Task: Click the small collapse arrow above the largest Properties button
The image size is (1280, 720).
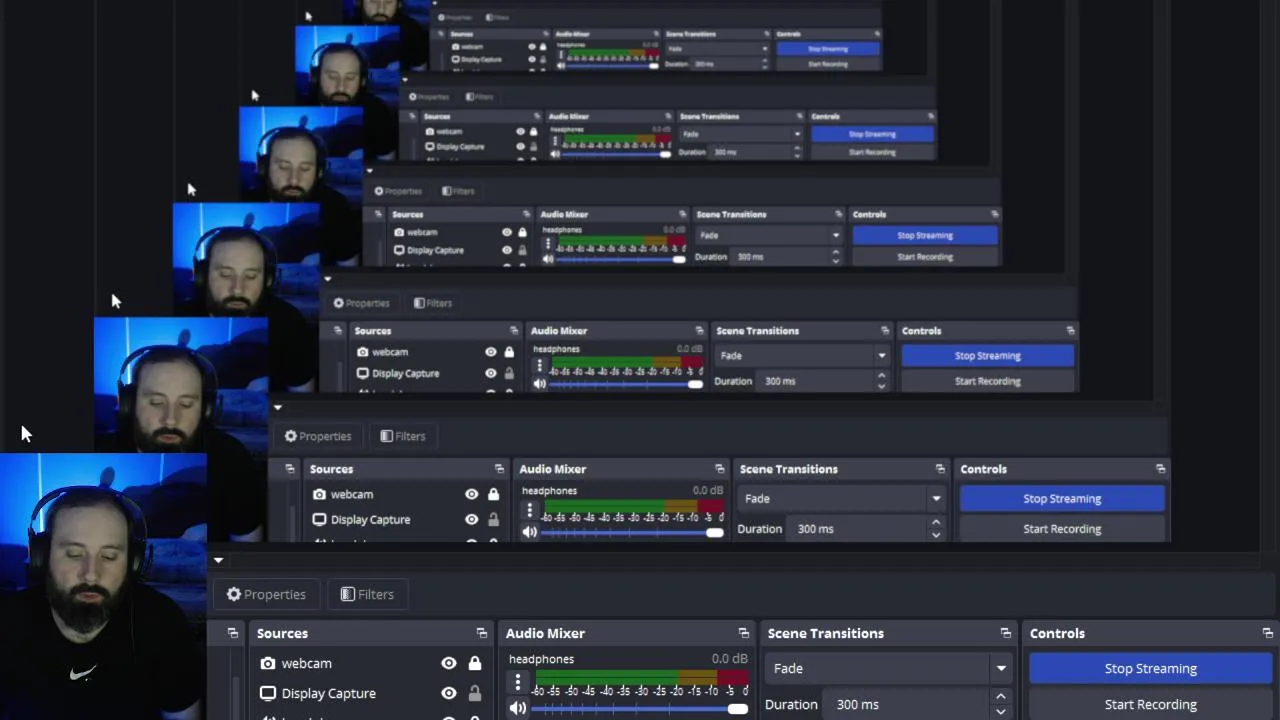Action: 218,560
